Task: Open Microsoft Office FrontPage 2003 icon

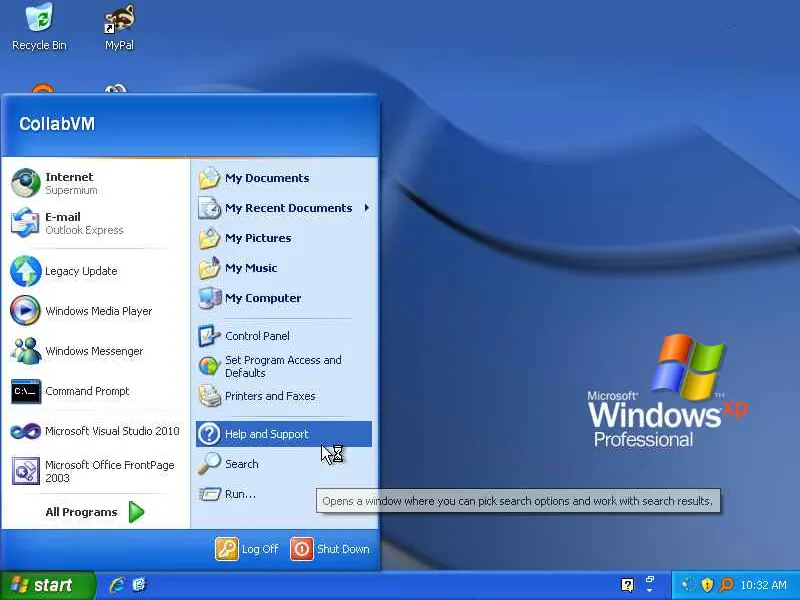Action: (26, 470)
